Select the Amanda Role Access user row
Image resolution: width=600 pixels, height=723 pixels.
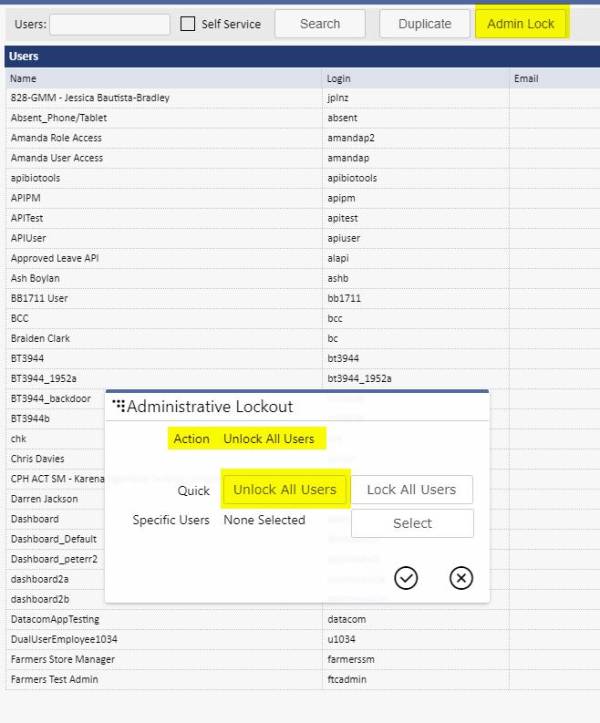click(56, 138)
